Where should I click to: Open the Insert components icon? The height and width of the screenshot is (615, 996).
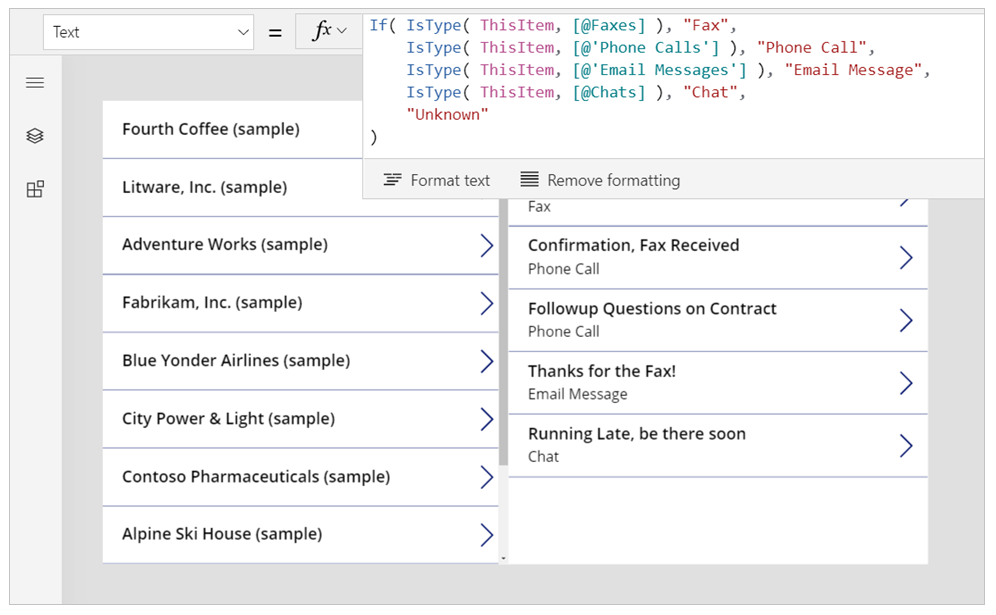pyautogui.click(x=35, y=189)
